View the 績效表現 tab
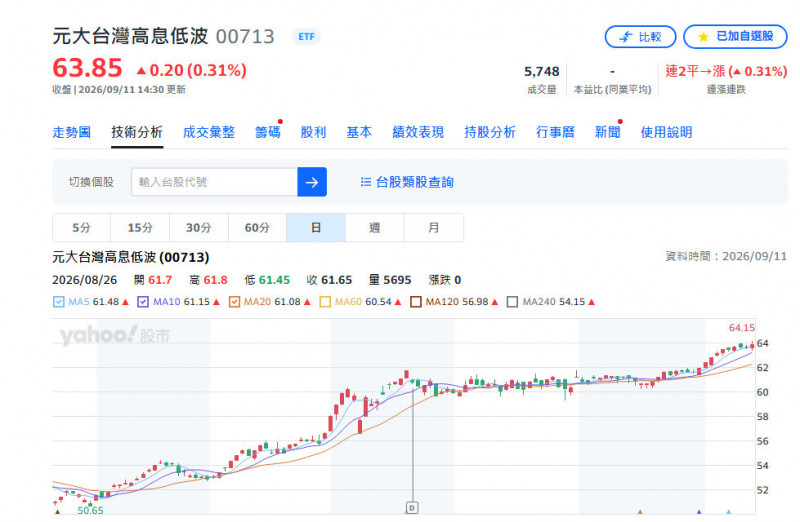Image resolution: width=800 pixels, height=522 pixels. [418, 133]
